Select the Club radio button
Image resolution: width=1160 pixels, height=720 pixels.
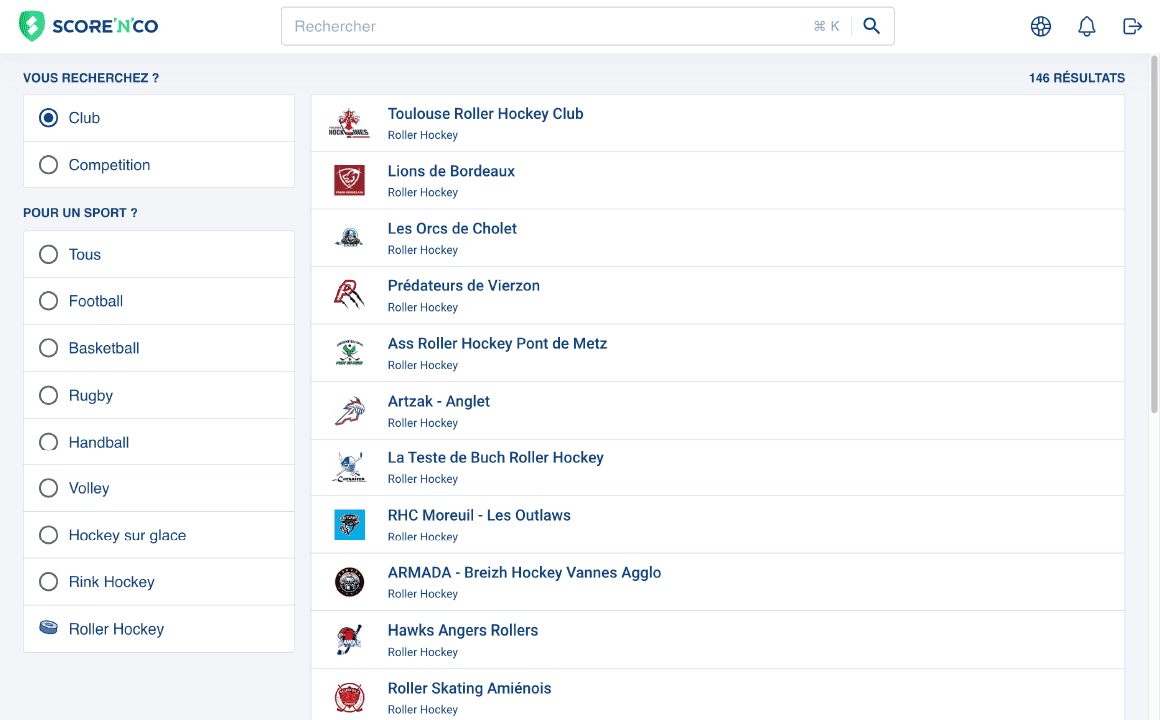[x=48, y=118]
